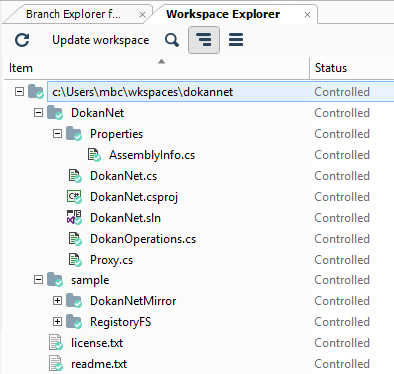Select AssemblyInfo.cs in the tree
The image size is (394, 374).
click(152, 155)
